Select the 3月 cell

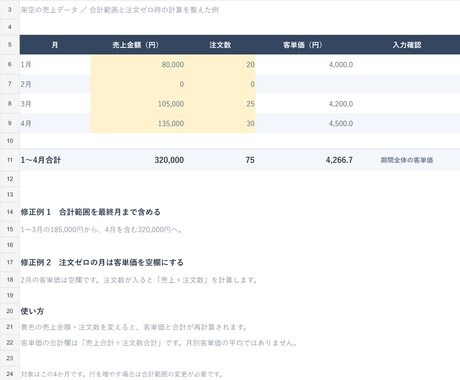pos(55,104)
